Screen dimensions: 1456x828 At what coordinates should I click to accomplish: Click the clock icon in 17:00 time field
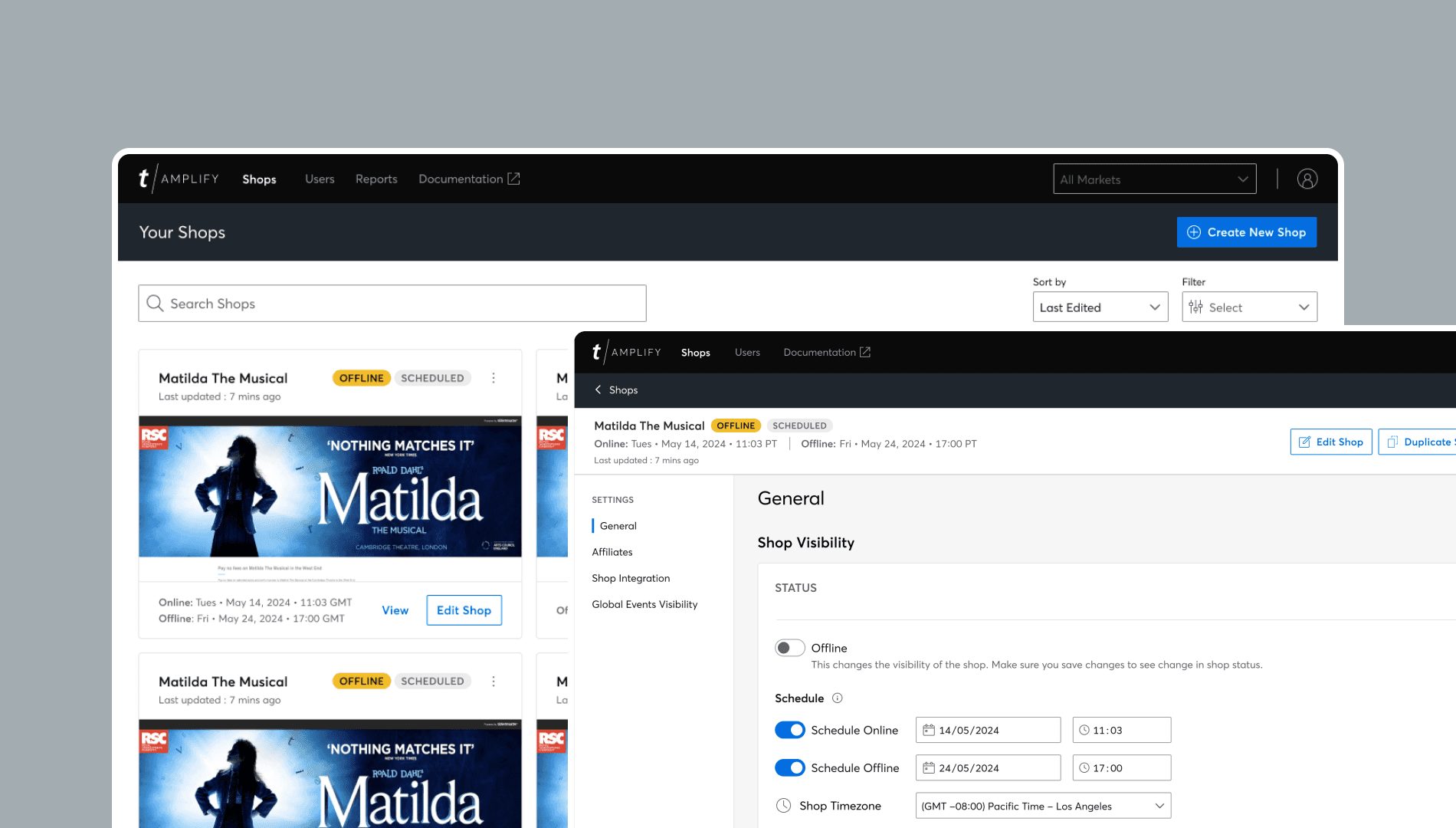[x=1084, y=767]
